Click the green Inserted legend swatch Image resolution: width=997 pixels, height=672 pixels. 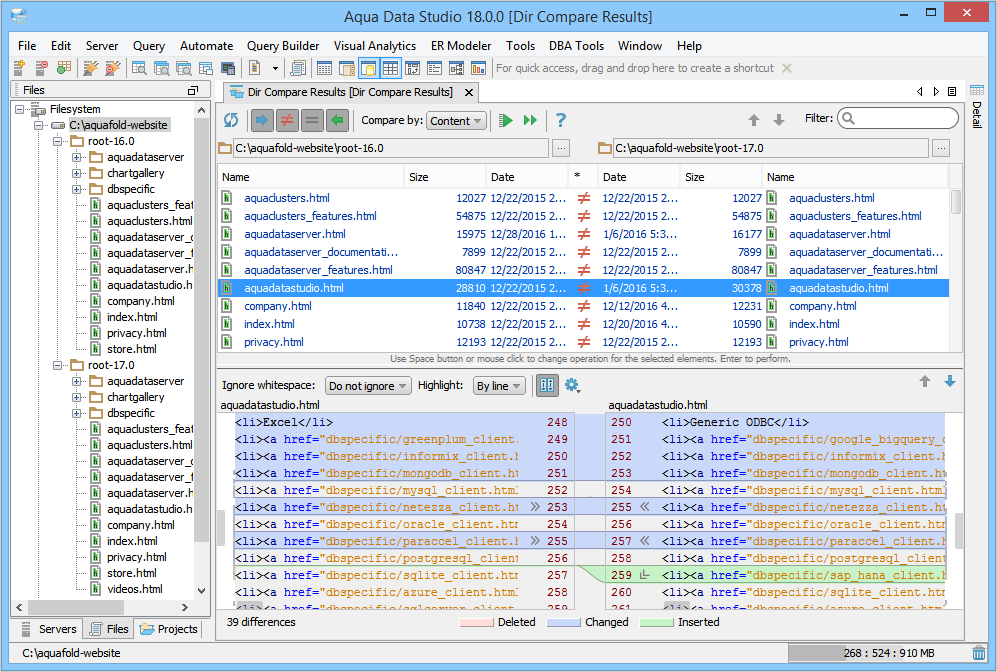coord(656,622)
